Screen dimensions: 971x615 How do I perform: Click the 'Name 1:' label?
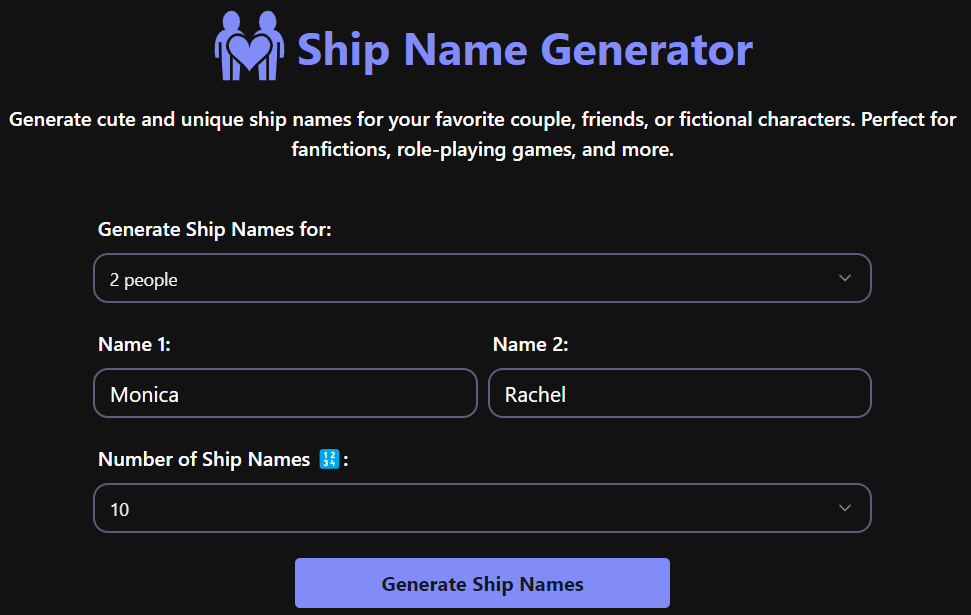coord(134,344)
